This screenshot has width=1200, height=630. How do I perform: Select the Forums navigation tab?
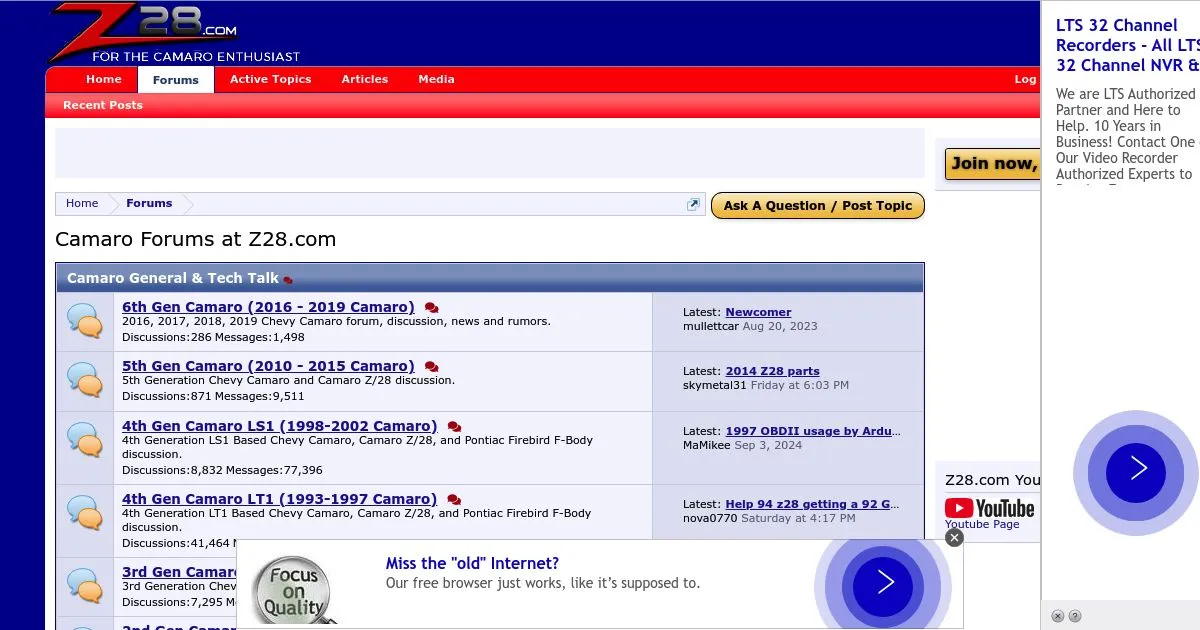(176, 80)
